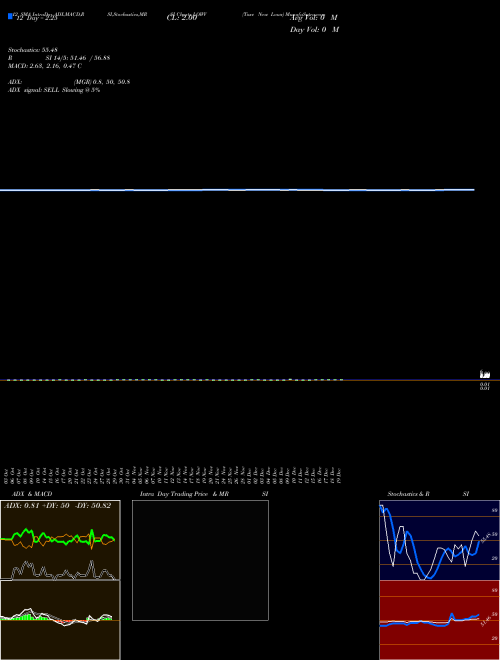Viewport: 500px width, 660px height.
Task: Click the "Day Vol: 0 M" label
Action: (x=314, y=29)
